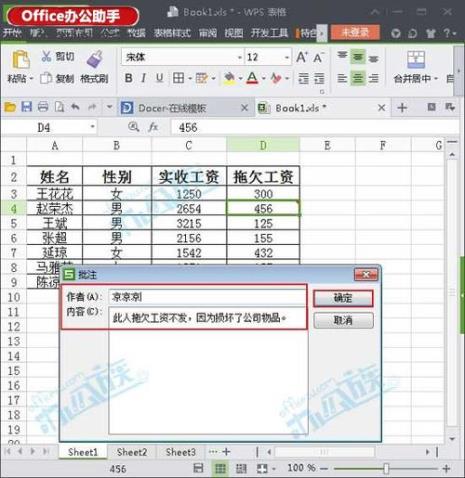Click the 内容 comment content text area

click(208, 370)
